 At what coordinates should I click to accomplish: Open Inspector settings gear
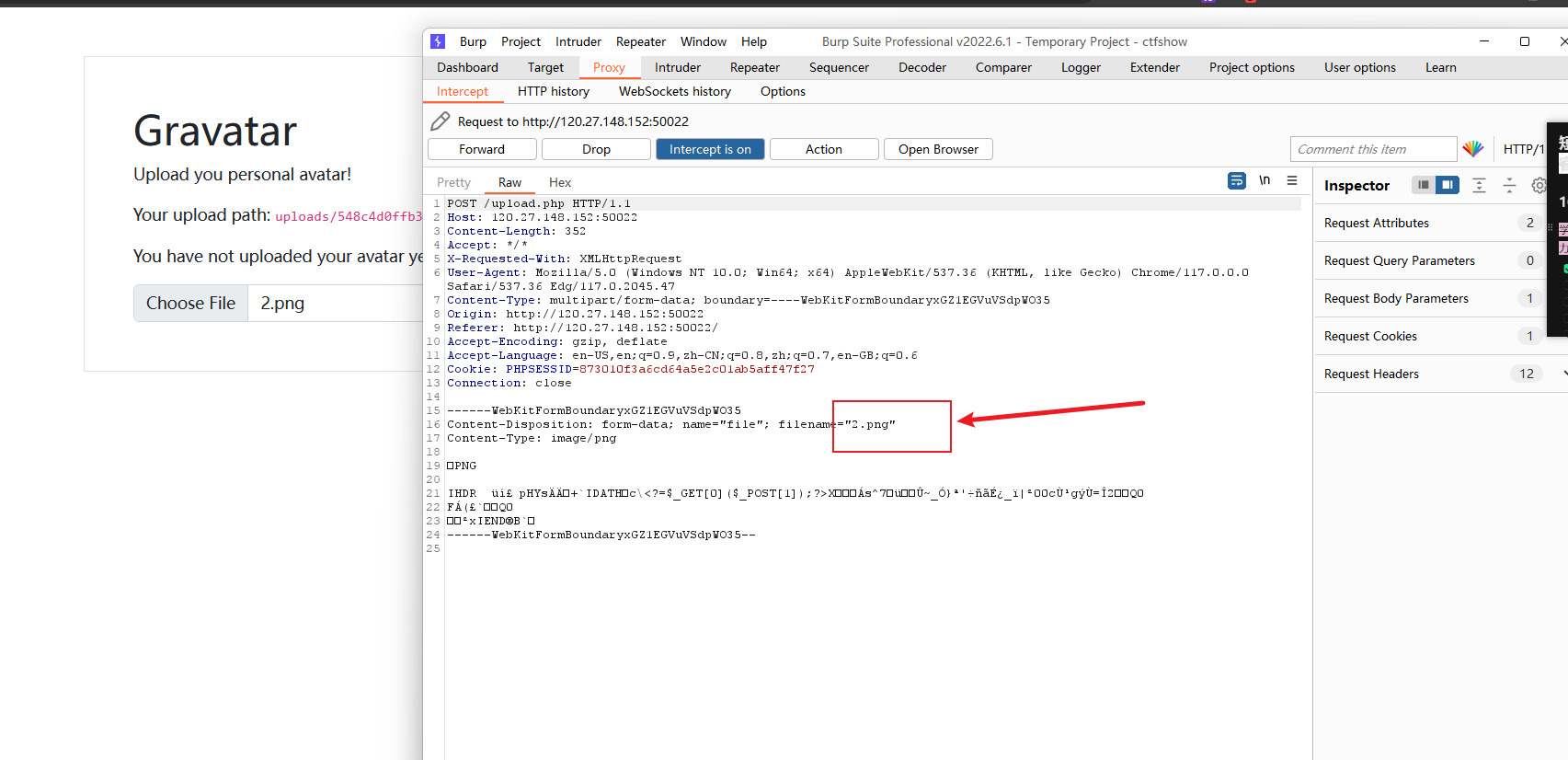[x=1539, y=185]
